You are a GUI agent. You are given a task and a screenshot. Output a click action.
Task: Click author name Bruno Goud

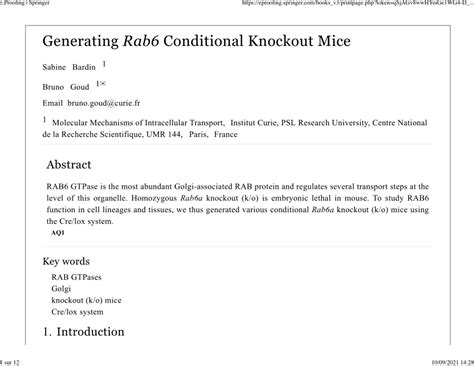[x=66, y=87]
